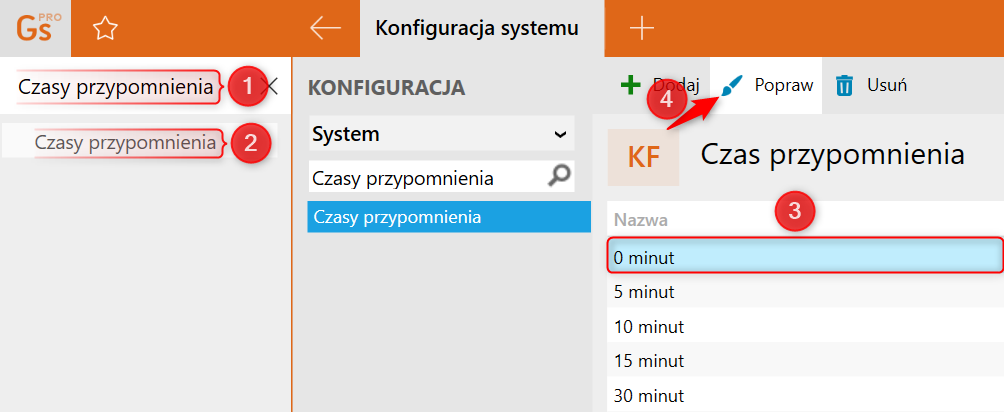1004x412 pixels.
Task: Click the Usuń trash bin icon
Action: [x=845, y=86]
